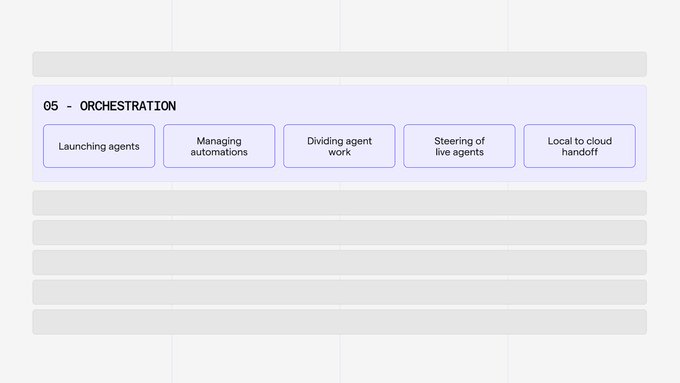Viewport: 680px width, 383px height.
Task: Click the Dividing agent work box
Action: click(339, 146)
